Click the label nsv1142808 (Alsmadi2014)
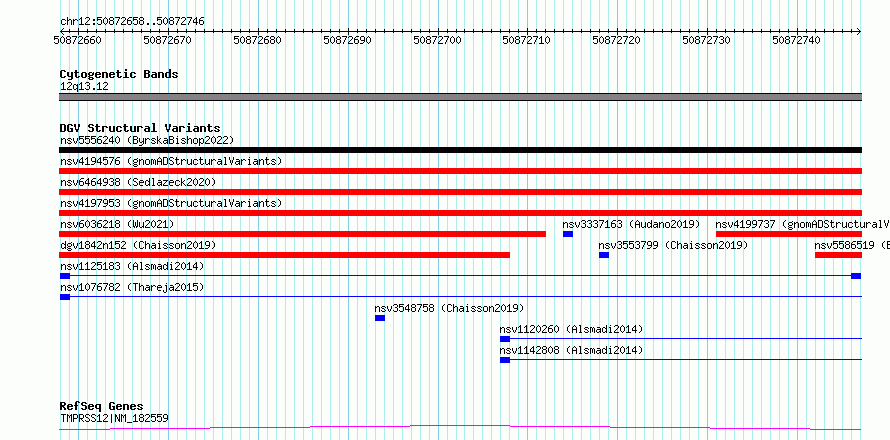Screen dimensions: 890x440 [x=572, y=350]
